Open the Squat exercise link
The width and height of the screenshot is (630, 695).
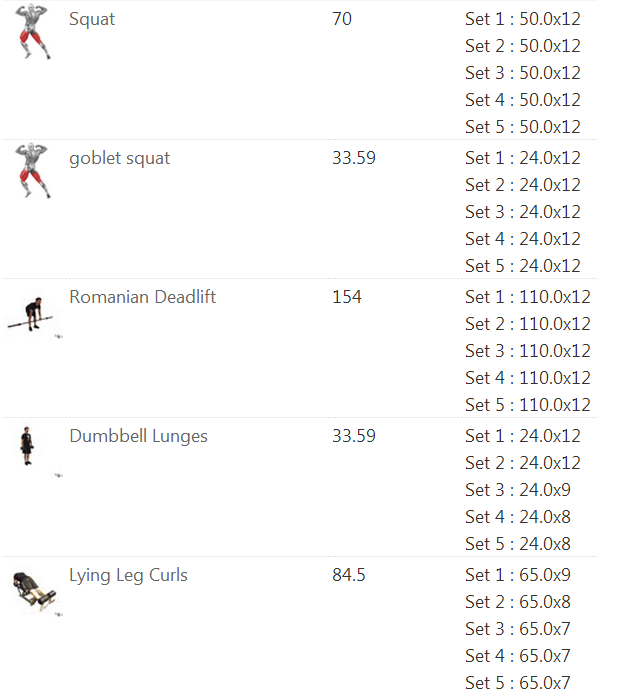92,19
